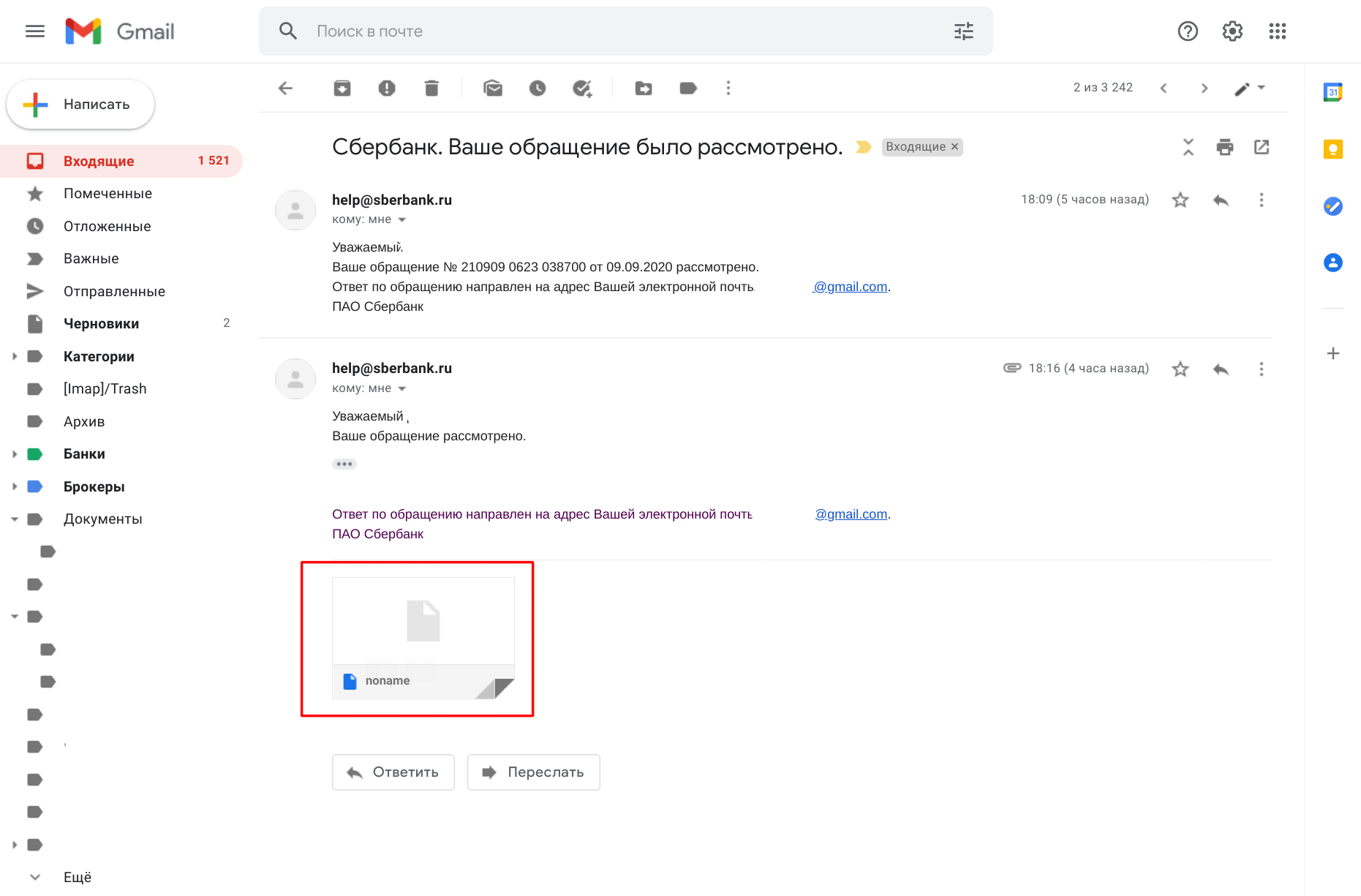Click into Поиск в почте search field
Screen dimensions: 1361x896
(x=625, y=31)
